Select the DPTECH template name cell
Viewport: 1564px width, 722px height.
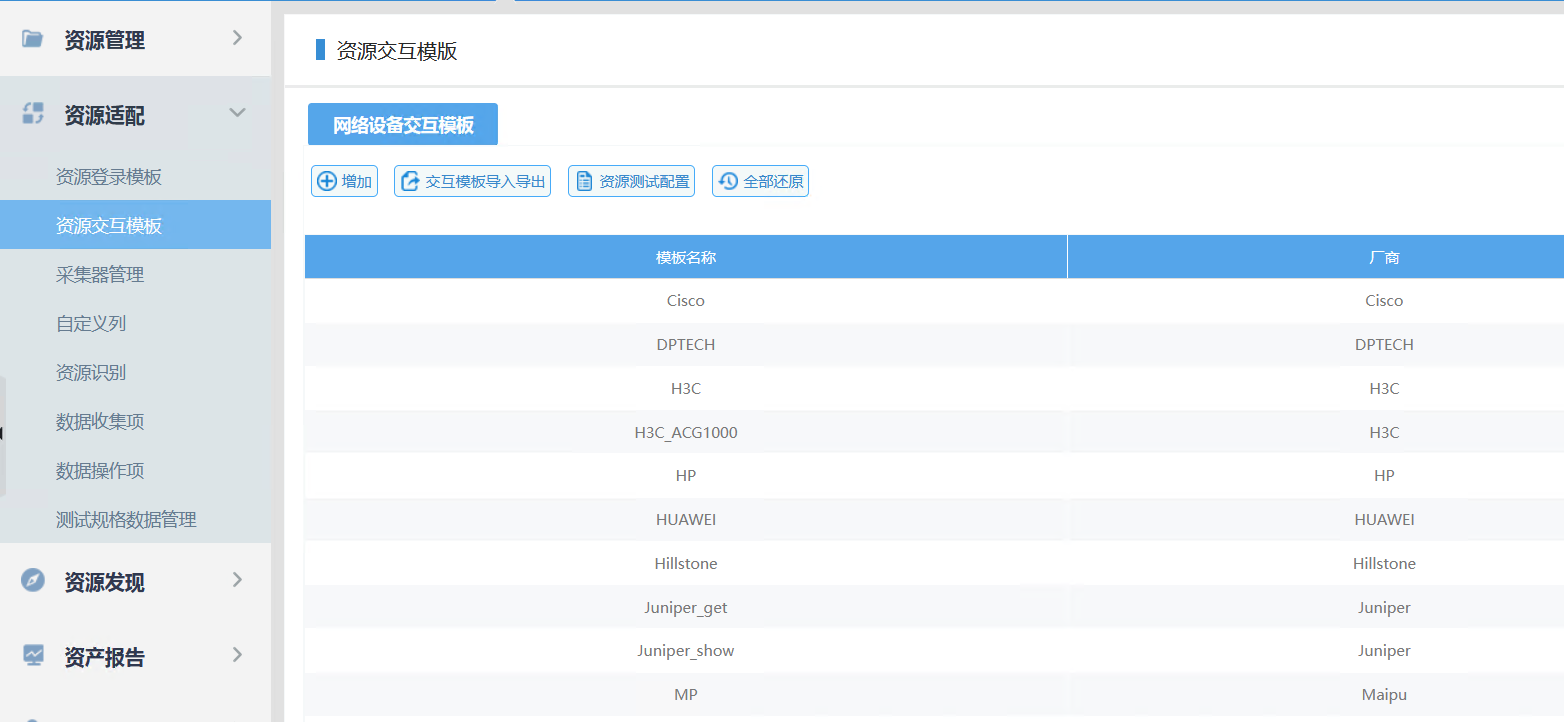(686, 345)
